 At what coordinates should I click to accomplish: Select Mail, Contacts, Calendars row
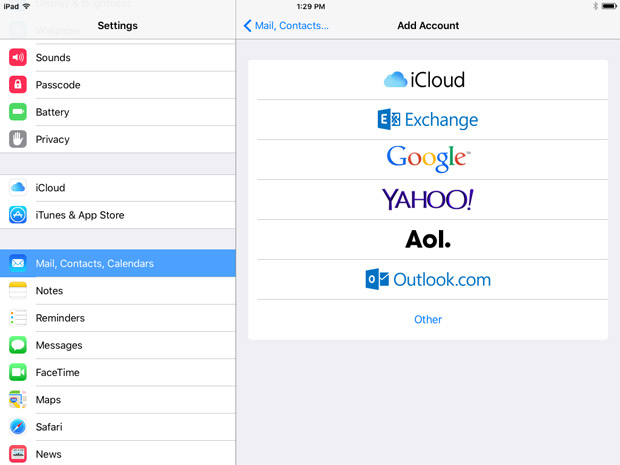click(x=117, y=263)
